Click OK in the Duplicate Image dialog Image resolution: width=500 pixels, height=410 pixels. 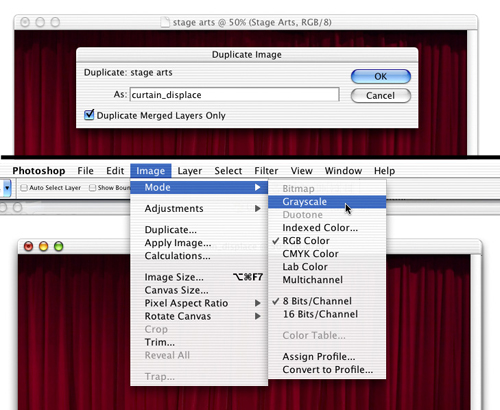click(x=381, y=76)
